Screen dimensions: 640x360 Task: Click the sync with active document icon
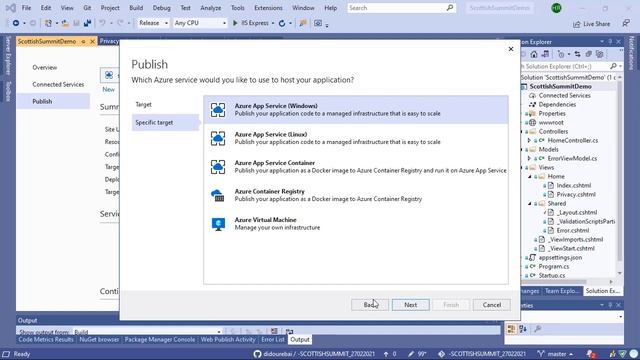577,54
